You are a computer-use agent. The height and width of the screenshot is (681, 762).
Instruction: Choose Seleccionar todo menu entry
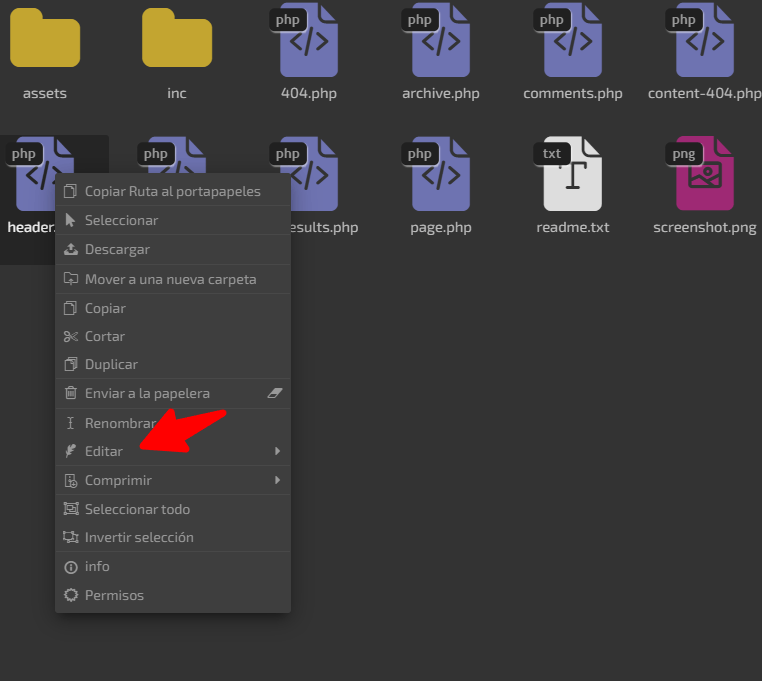(x=173, y=509)
